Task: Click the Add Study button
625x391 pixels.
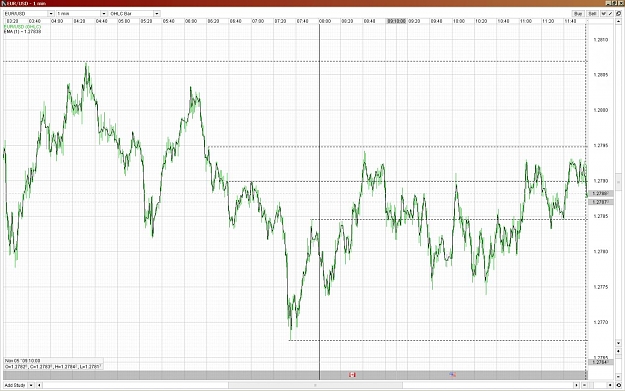Action: coord(15,385)
